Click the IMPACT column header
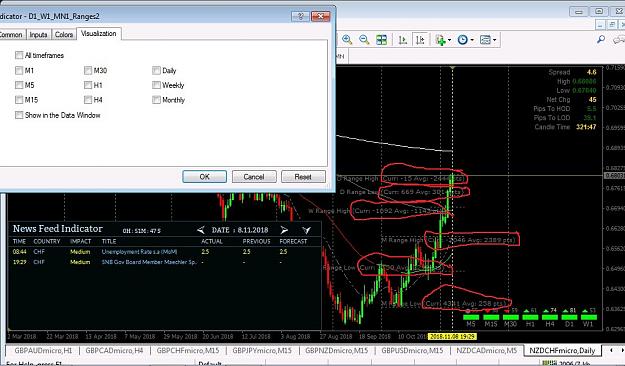625x366 pixels. (x=81, y=242)
